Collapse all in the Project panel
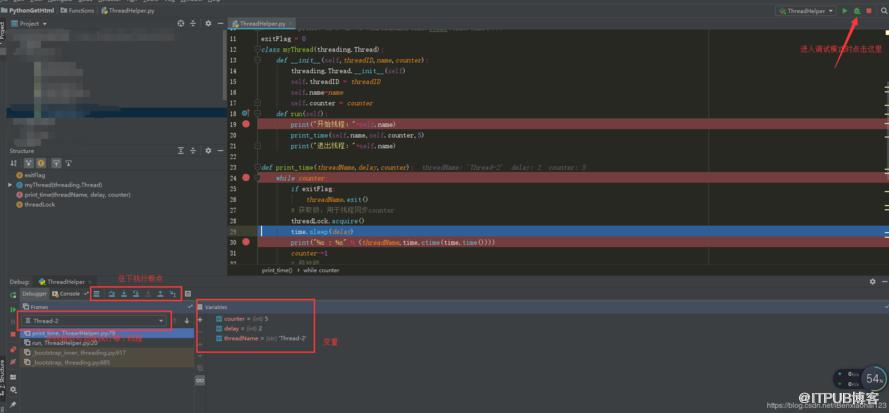The image size is (889, 413). click(x=193, y=23)
